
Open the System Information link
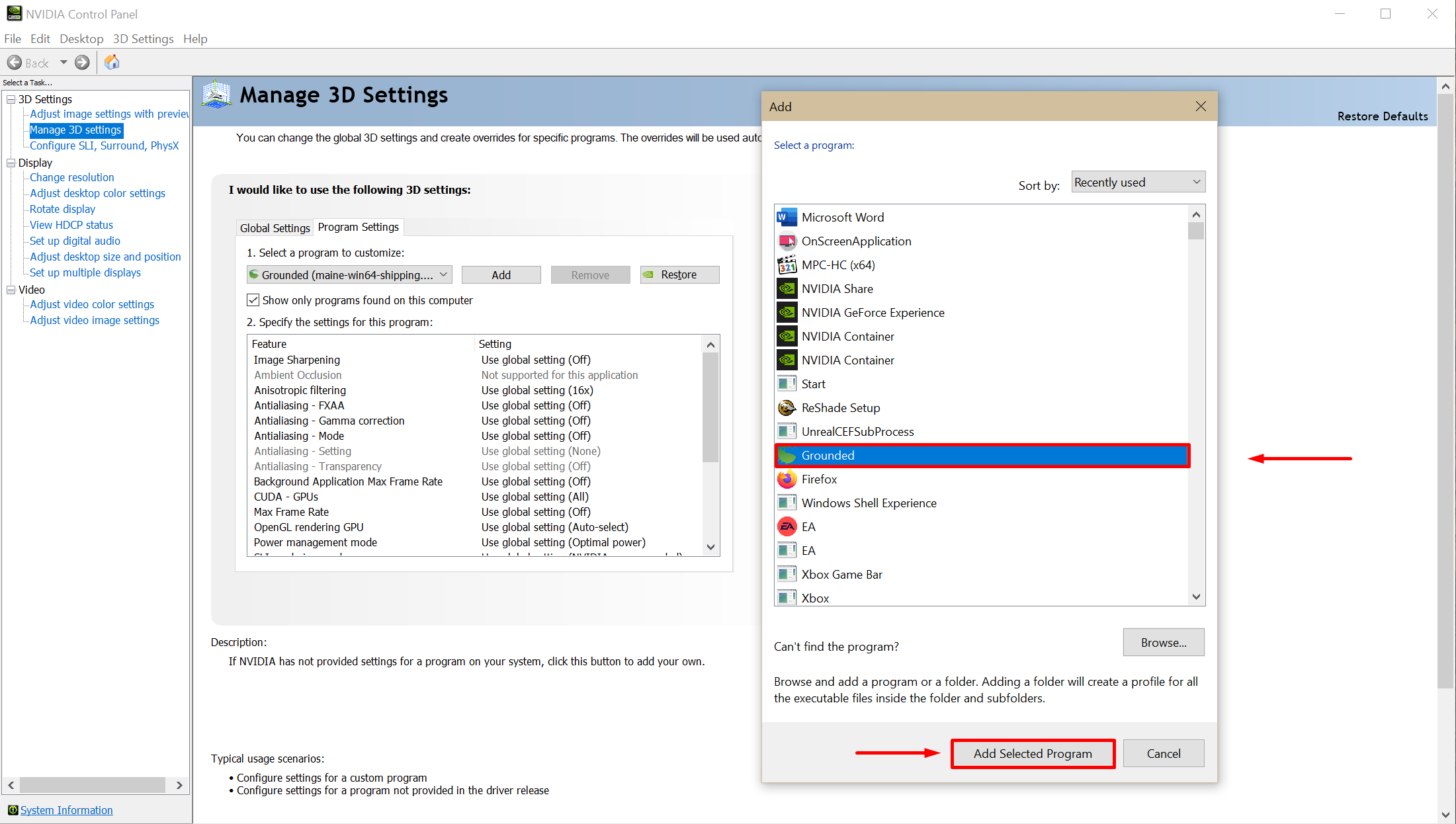[66, 810]
